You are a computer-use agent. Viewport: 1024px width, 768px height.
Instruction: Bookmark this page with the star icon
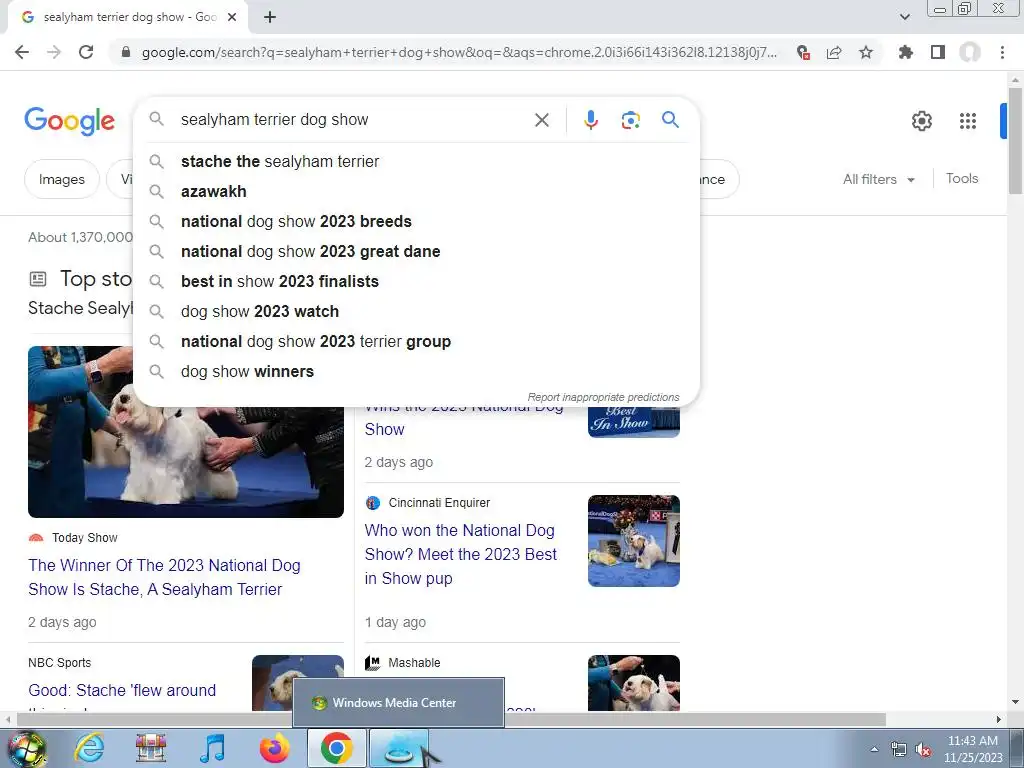pyautogui.click(x=866, y=52)
